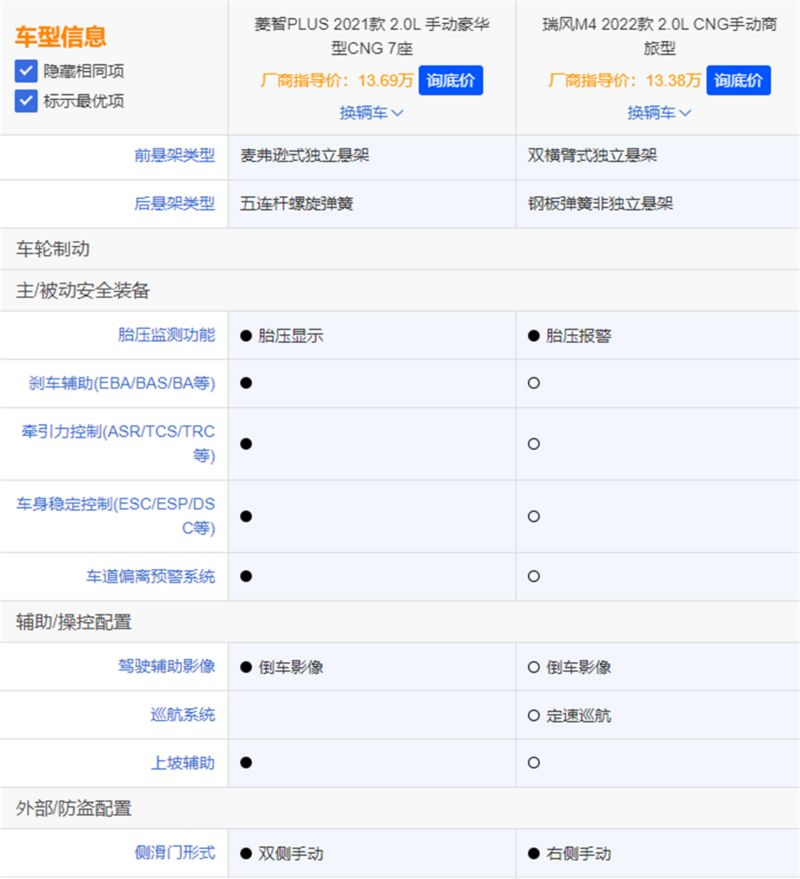Collapse the 外部/防盗配置 section header
Image resolution: width=800 pixels, height=879 pixels.
[x=400, y=808]
